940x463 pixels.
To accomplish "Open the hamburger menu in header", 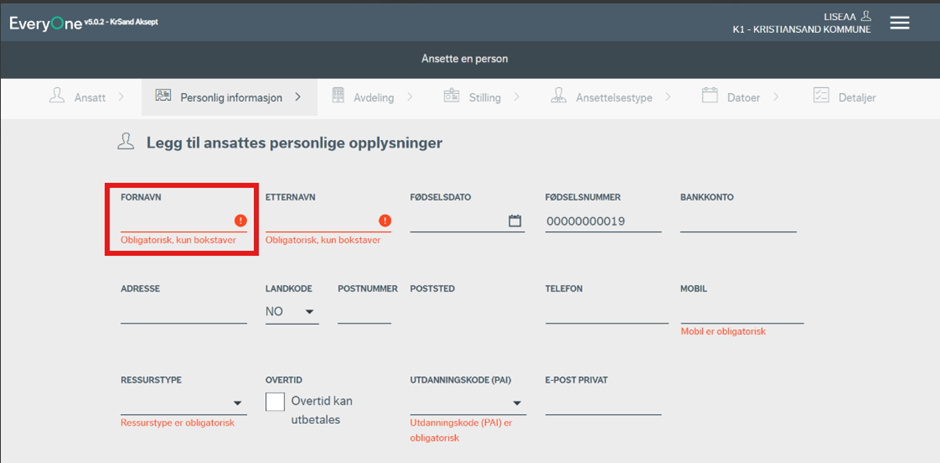I will click(x=899, y=23).
